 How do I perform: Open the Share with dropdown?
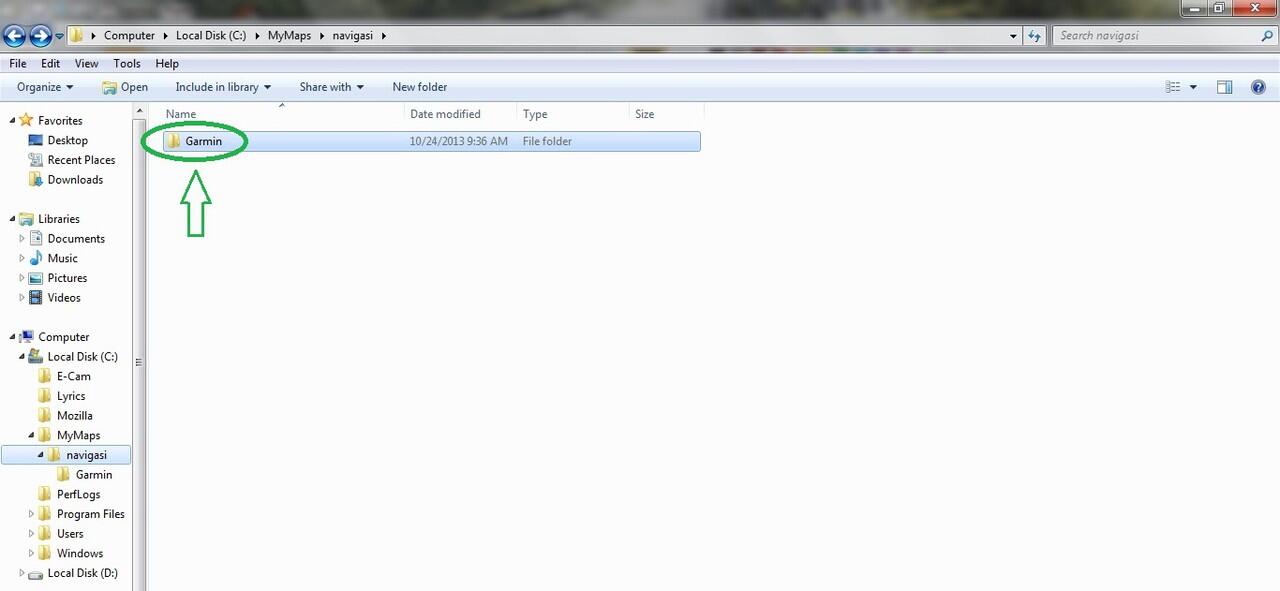coord(331,87)
